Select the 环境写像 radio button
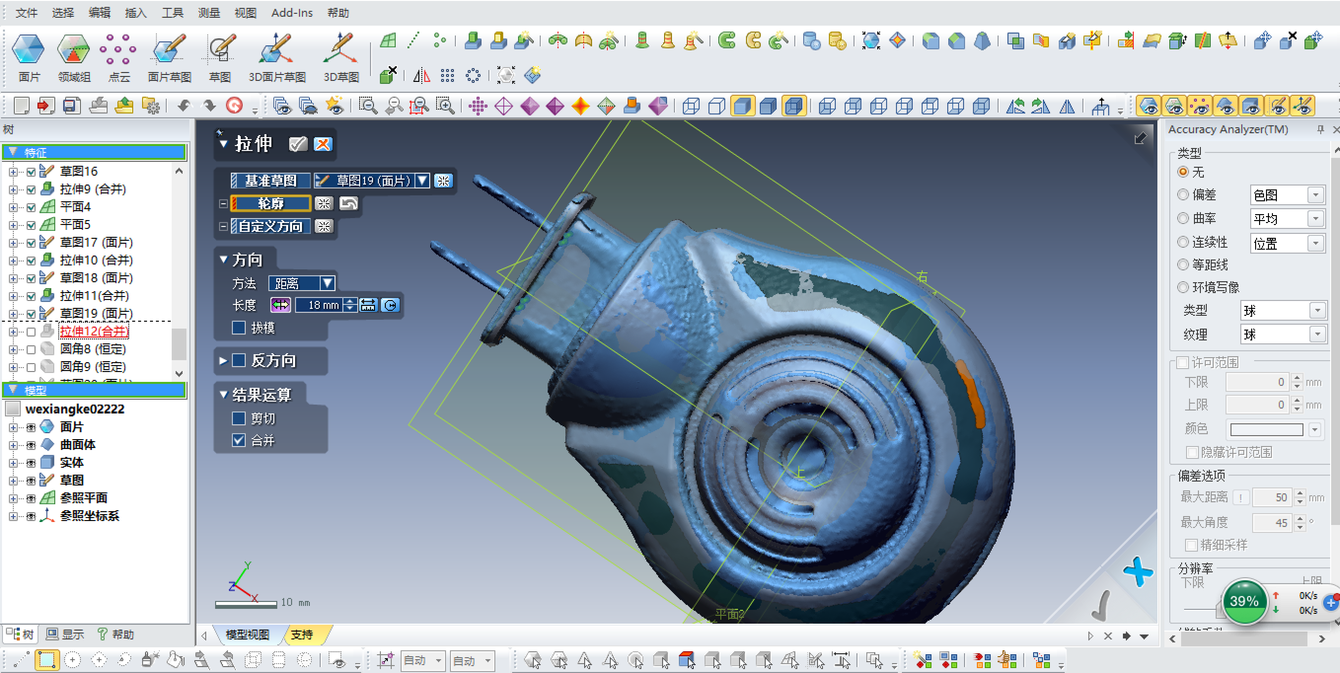Screen dimensions: 1340x673 (1183, 287)
